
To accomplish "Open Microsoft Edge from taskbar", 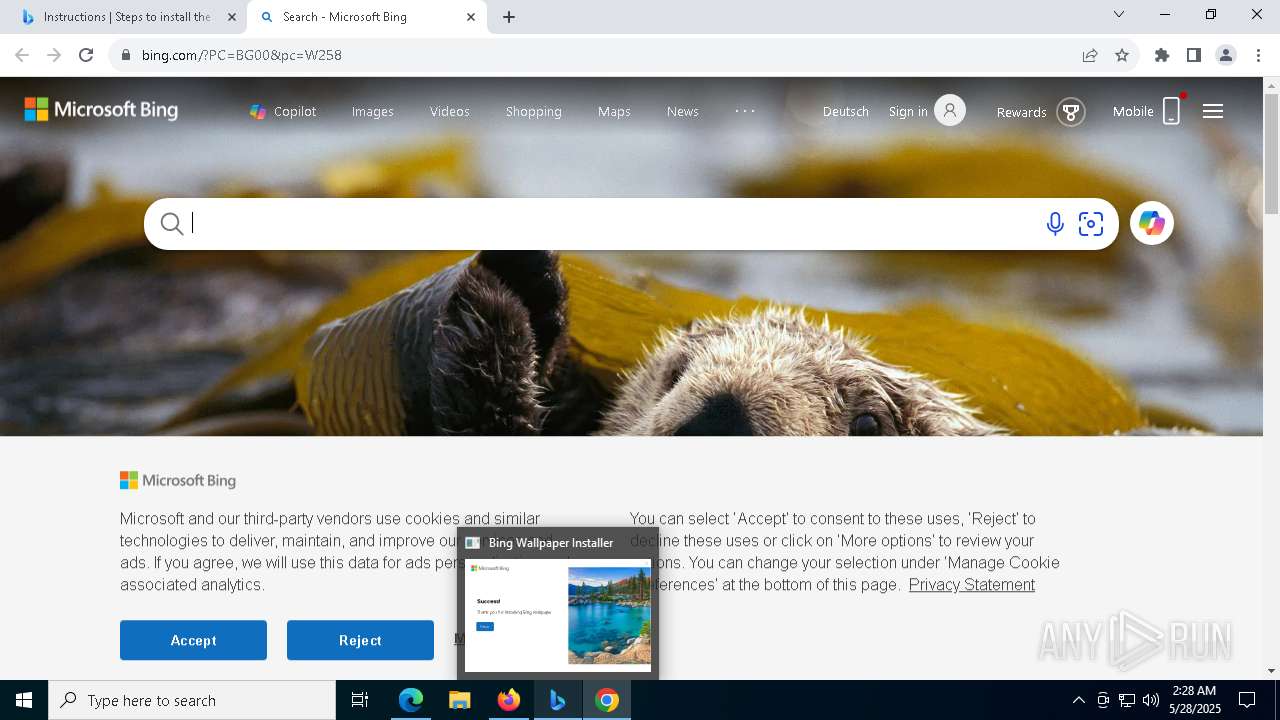I will point(411,700).
